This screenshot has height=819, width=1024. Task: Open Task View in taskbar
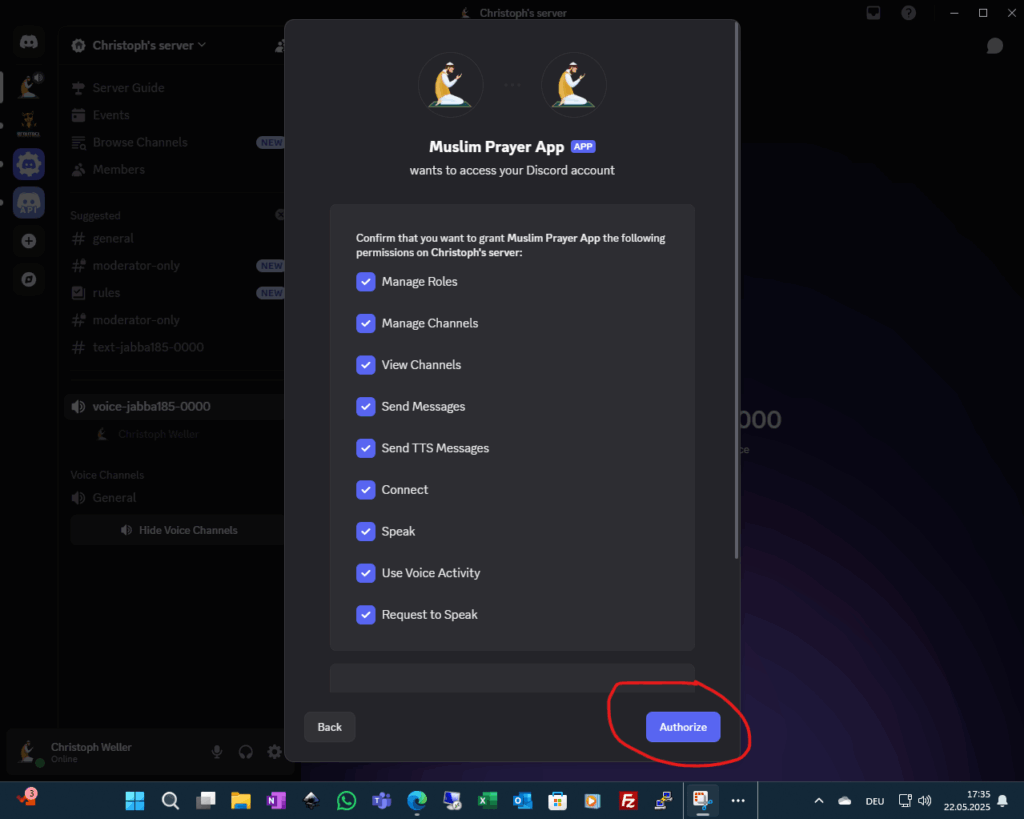point(206,801)
